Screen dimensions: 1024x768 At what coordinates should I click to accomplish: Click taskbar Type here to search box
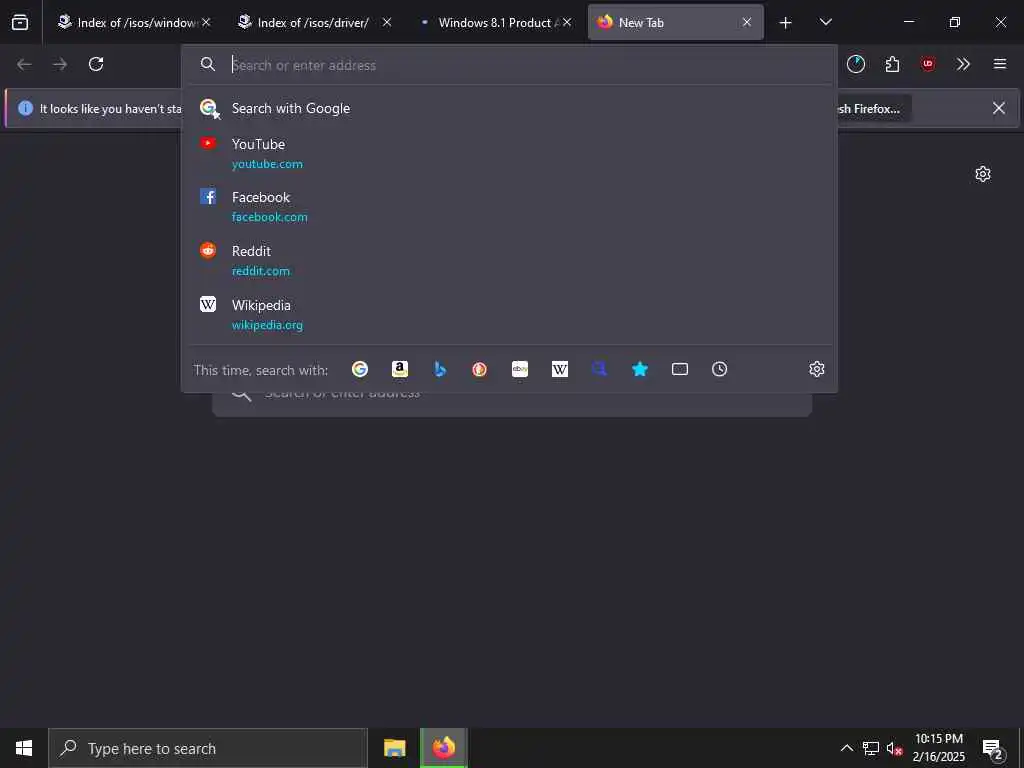coord(208,748)
